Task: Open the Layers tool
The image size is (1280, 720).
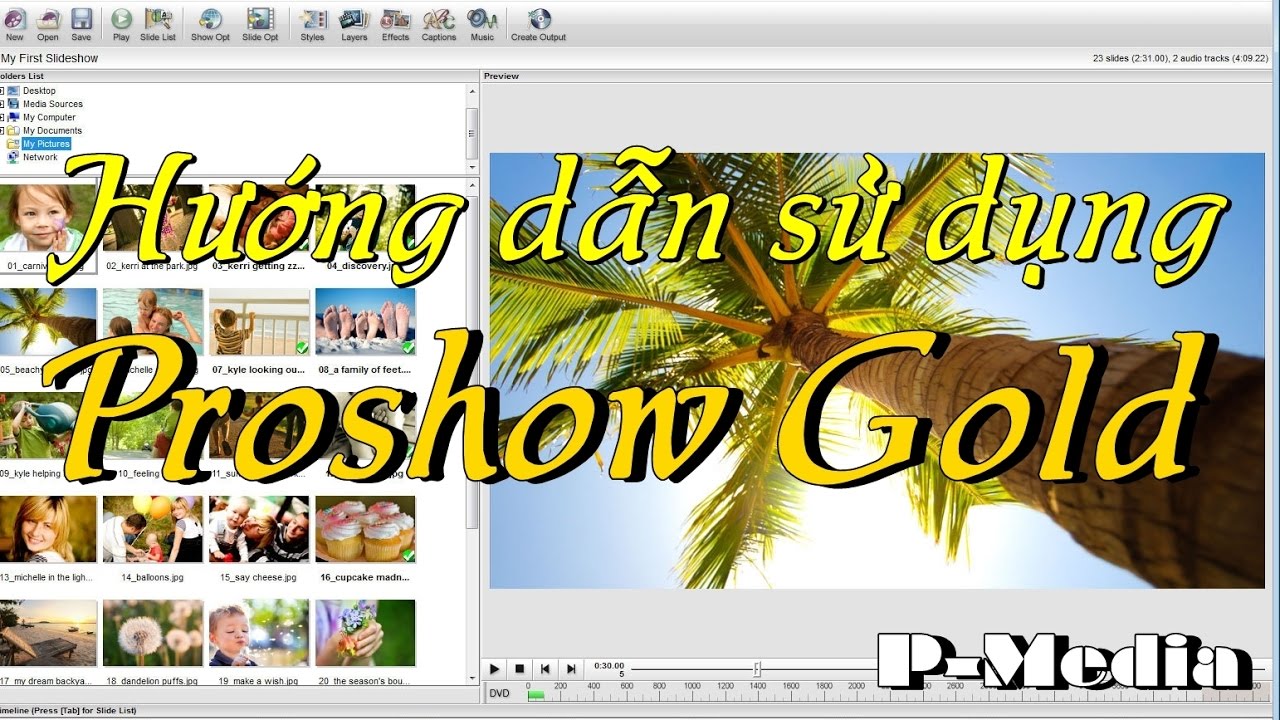Action: [354, 23]
